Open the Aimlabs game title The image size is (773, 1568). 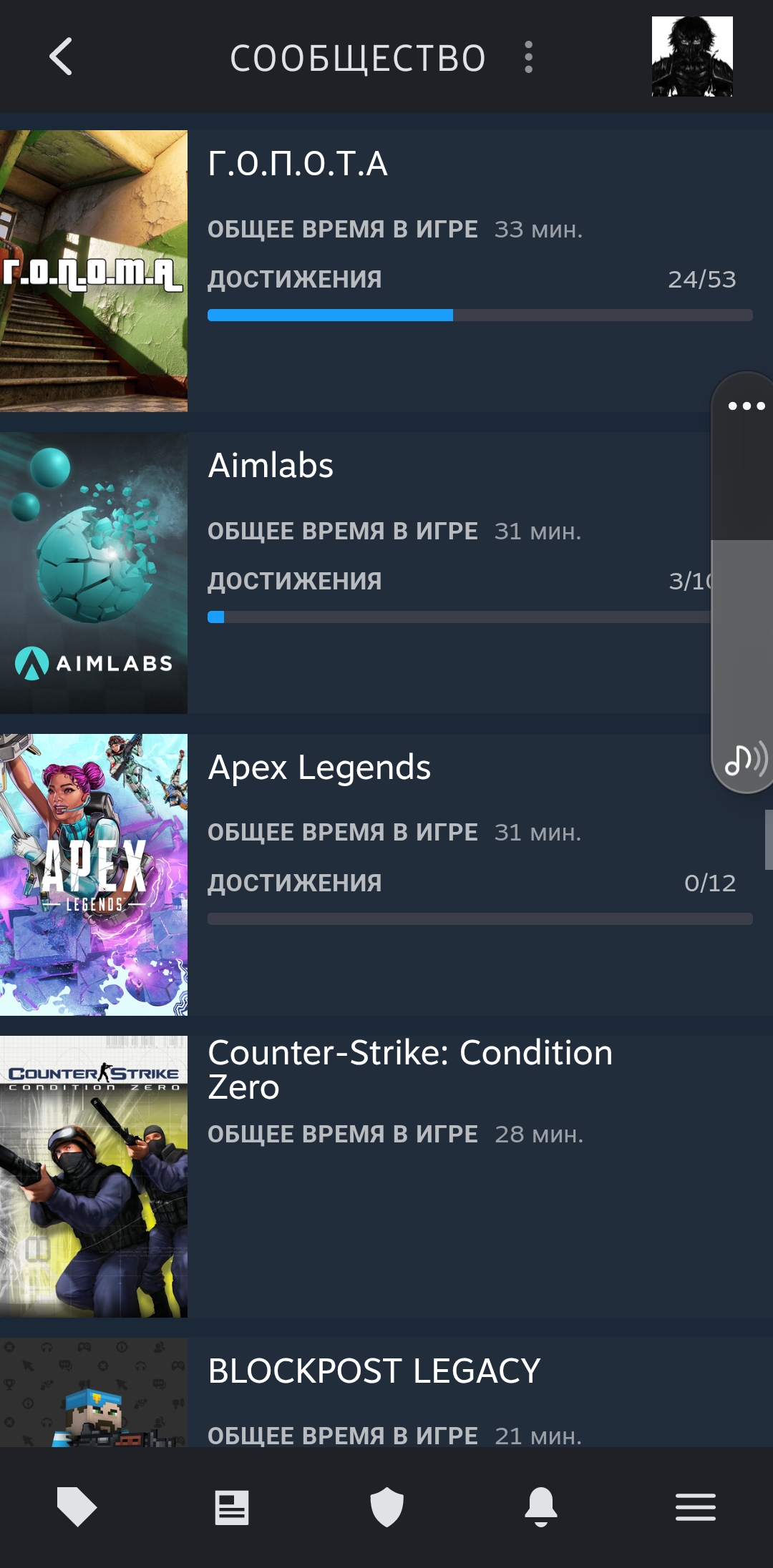(271, 466)
